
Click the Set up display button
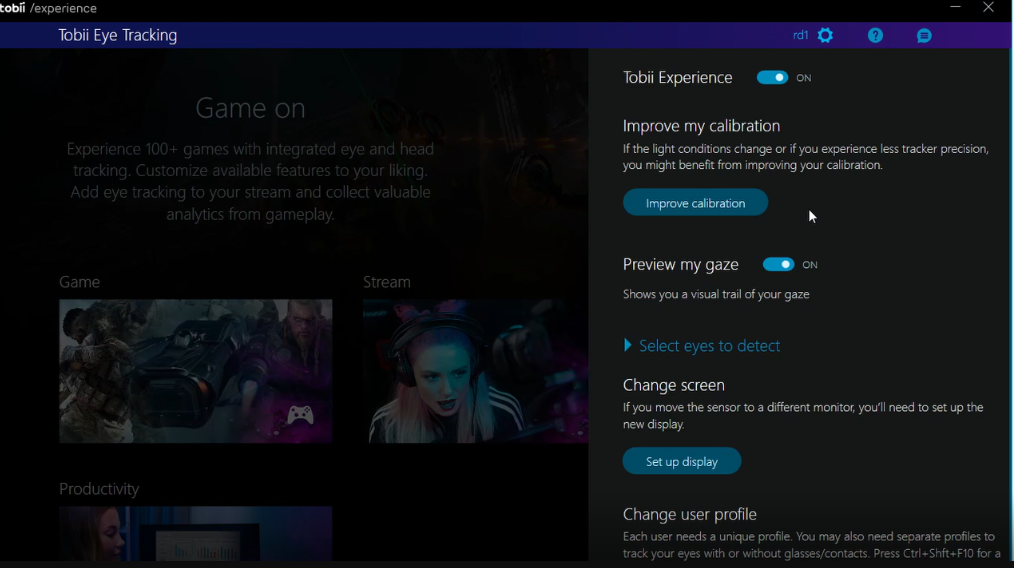click(x=682, y=461)
